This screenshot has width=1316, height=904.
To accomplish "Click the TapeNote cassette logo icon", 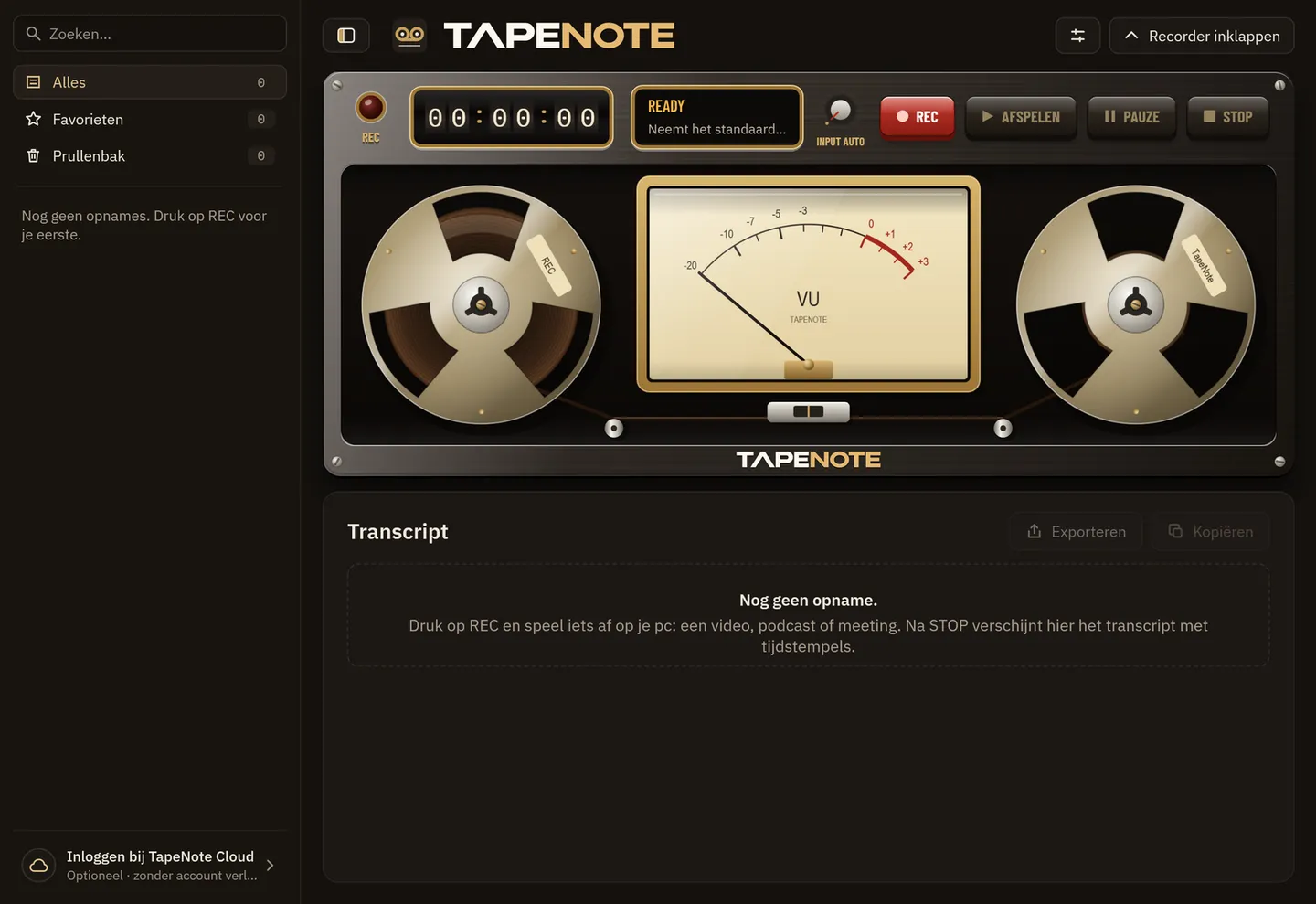I will point(409,36).
